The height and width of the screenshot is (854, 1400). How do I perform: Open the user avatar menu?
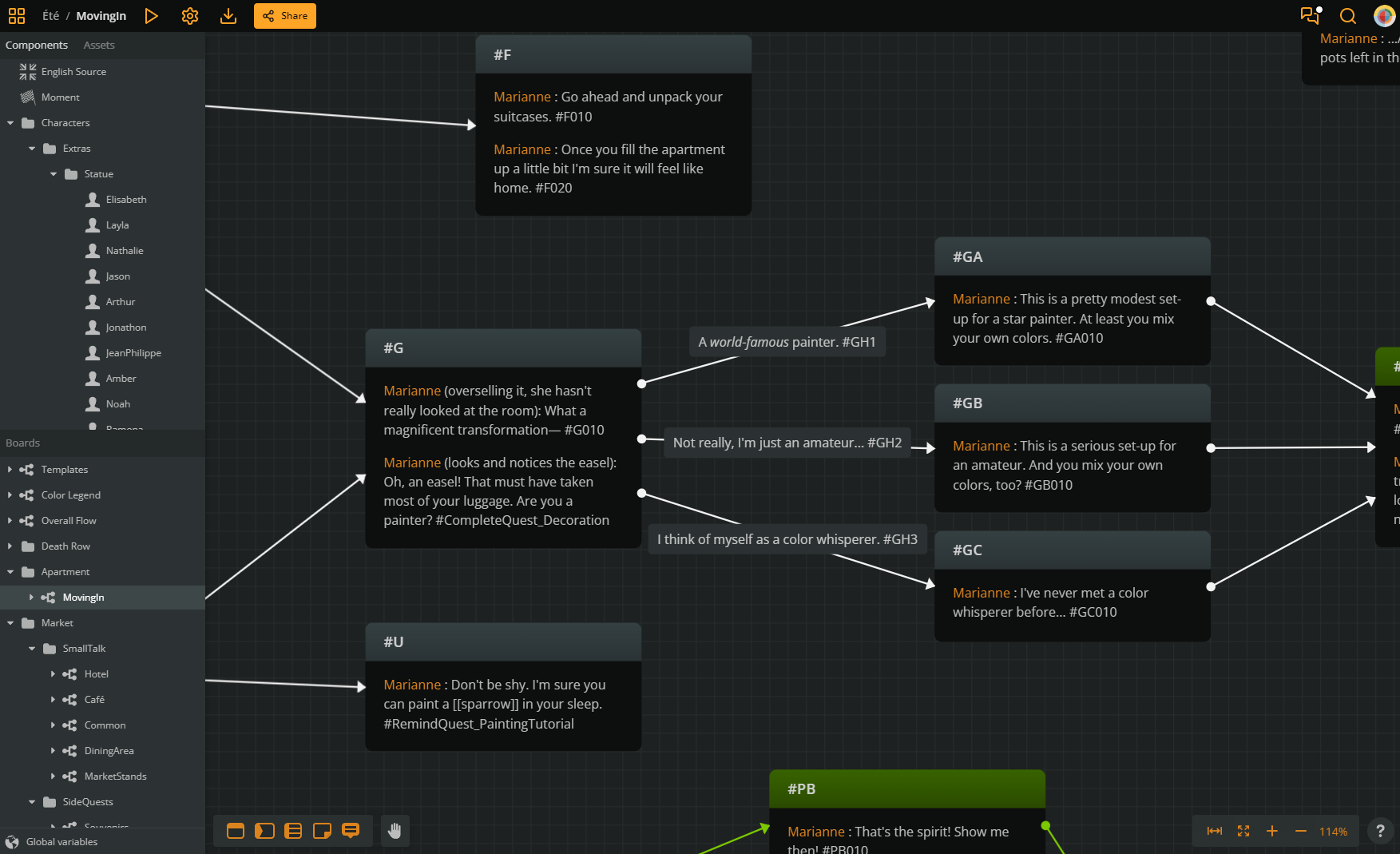[x=1384, y=16]
